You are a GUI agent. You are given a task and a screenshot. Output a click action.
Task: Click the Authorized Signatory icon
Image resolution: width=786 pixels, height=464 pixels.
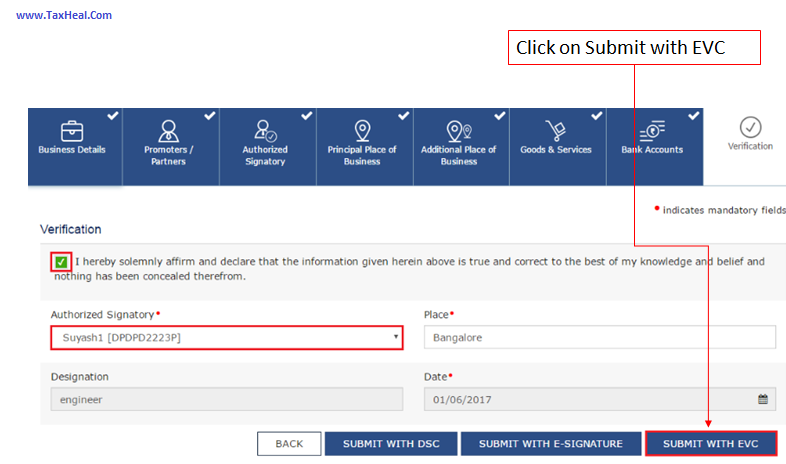tap(265, 130)
